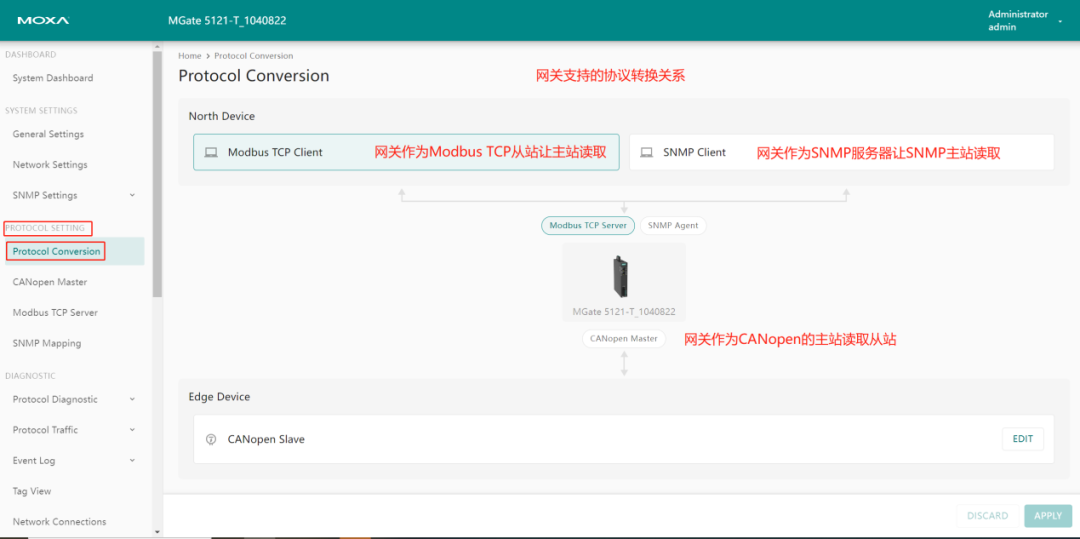
Task: Select the SNMP Agent chip
Action: [x=673, y=225]
